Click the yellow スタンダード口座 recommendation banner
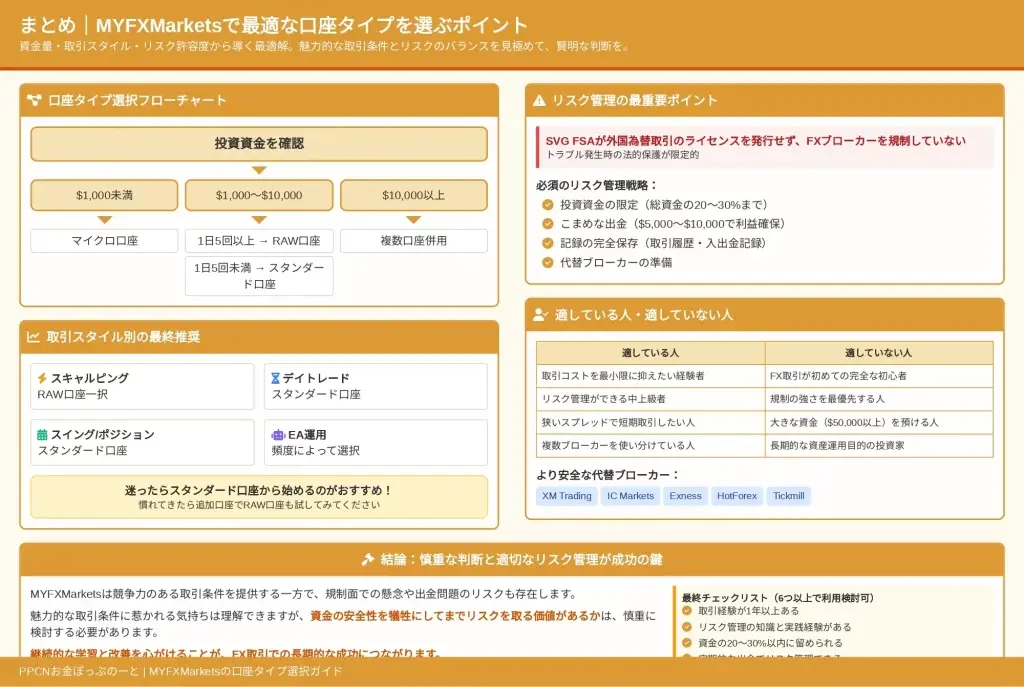The image size is (1024, 687). (x=259, y=497)
